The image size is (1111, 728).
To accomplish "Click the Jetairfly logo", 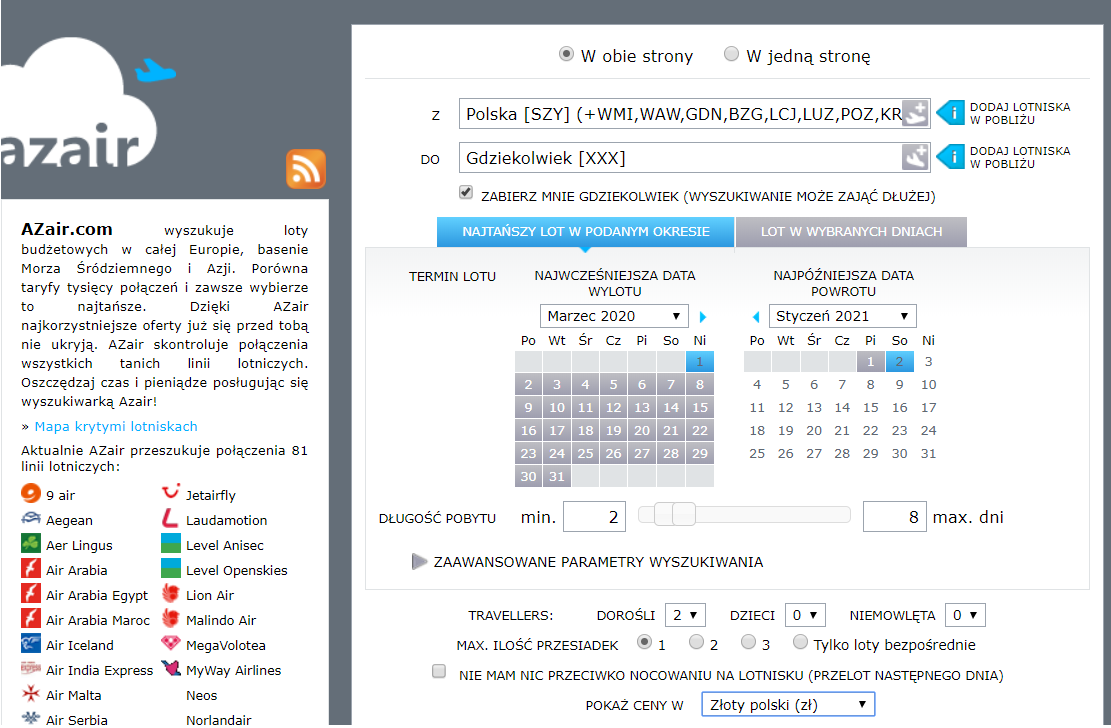I will pyautogui.click(x=171, y=491).
